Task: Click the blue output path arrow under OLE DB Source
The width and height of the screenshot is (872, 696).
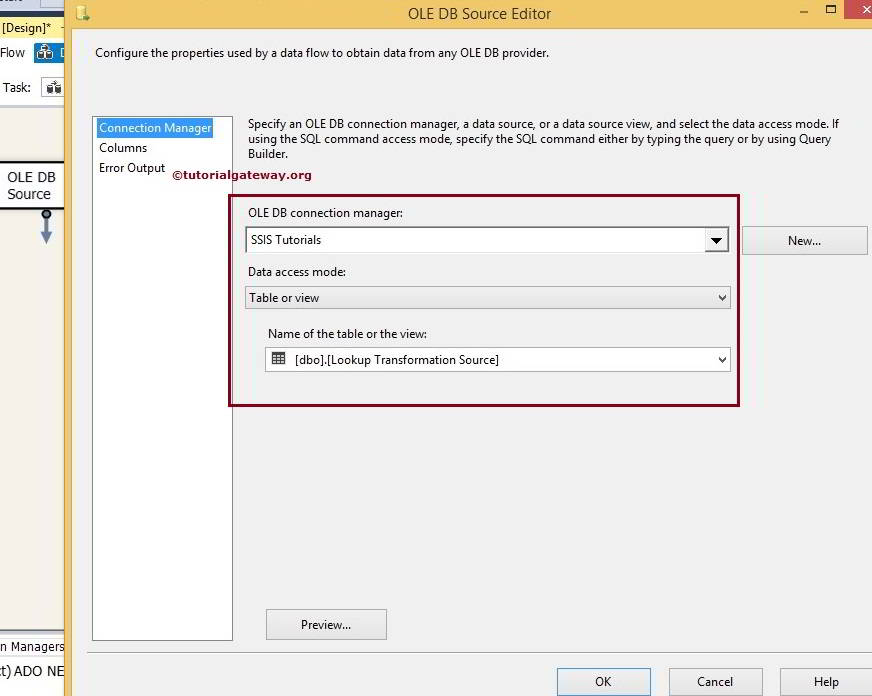Action: [46, 227]
